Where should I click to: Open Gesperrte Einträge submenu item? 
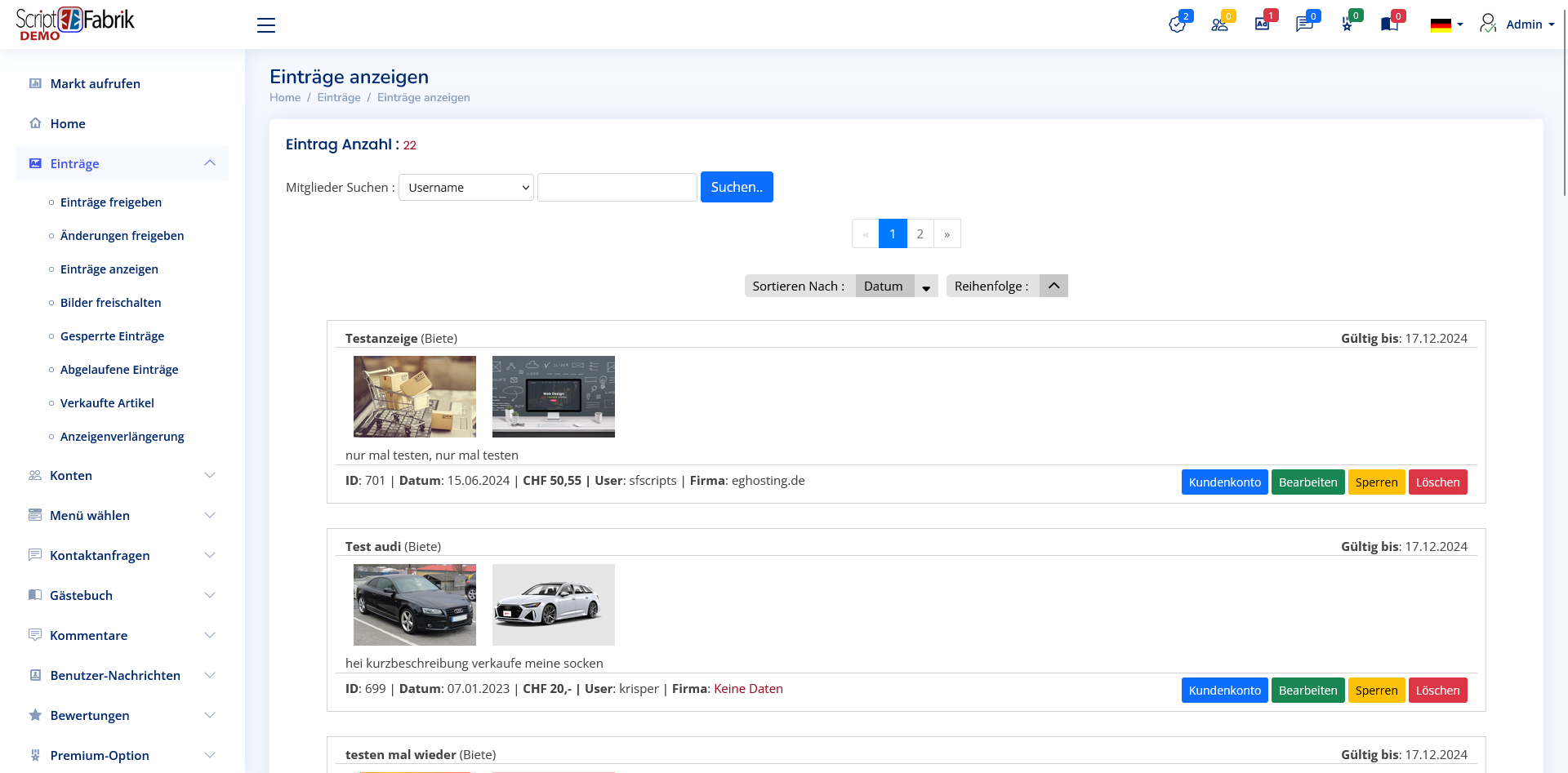point(113,336)
